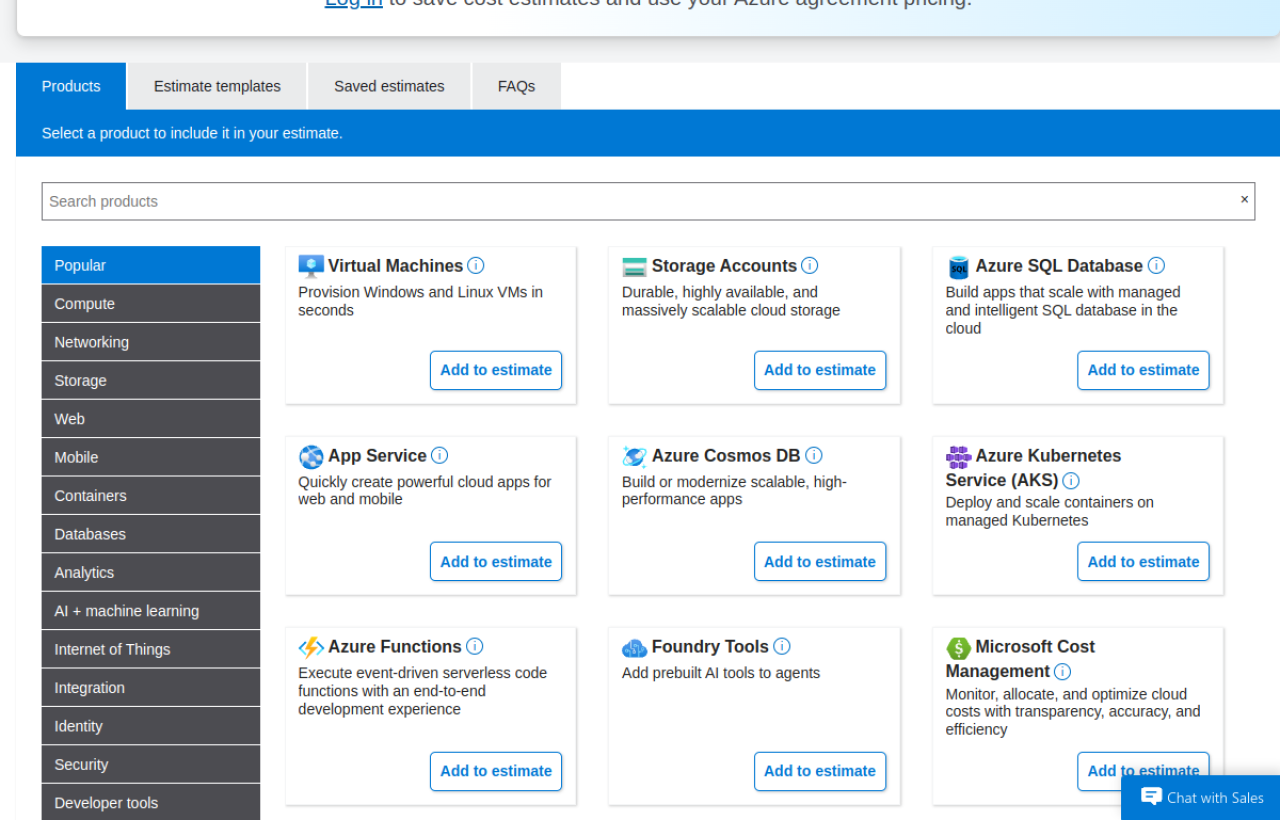Click the Azure SQL Database icon
Image resolution: width=1280 pixels, height=820 pixels.
958,267
